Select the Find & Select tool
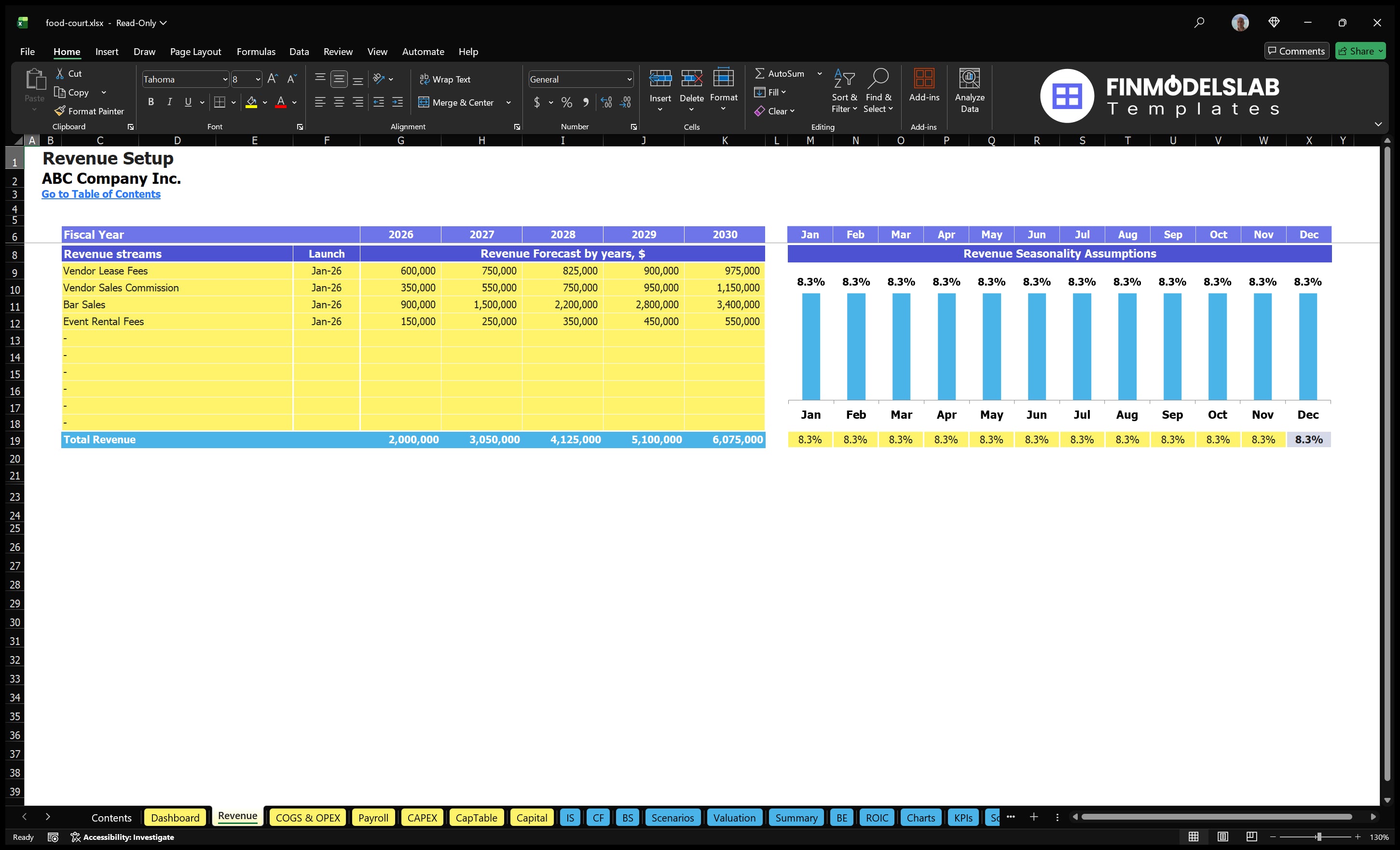Viewport: 1400px width, 850px height. coord(878,91)
